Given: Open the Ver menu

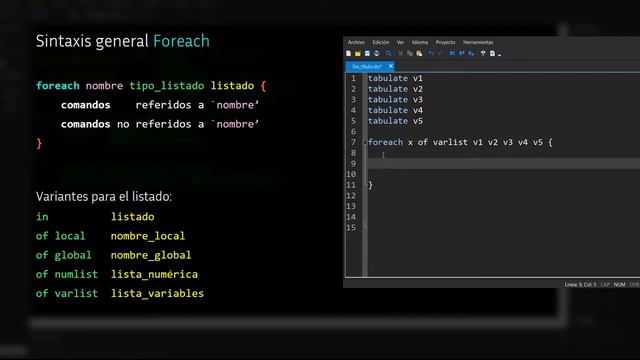Looking at the screenshot, I should (x=400, y=42).
